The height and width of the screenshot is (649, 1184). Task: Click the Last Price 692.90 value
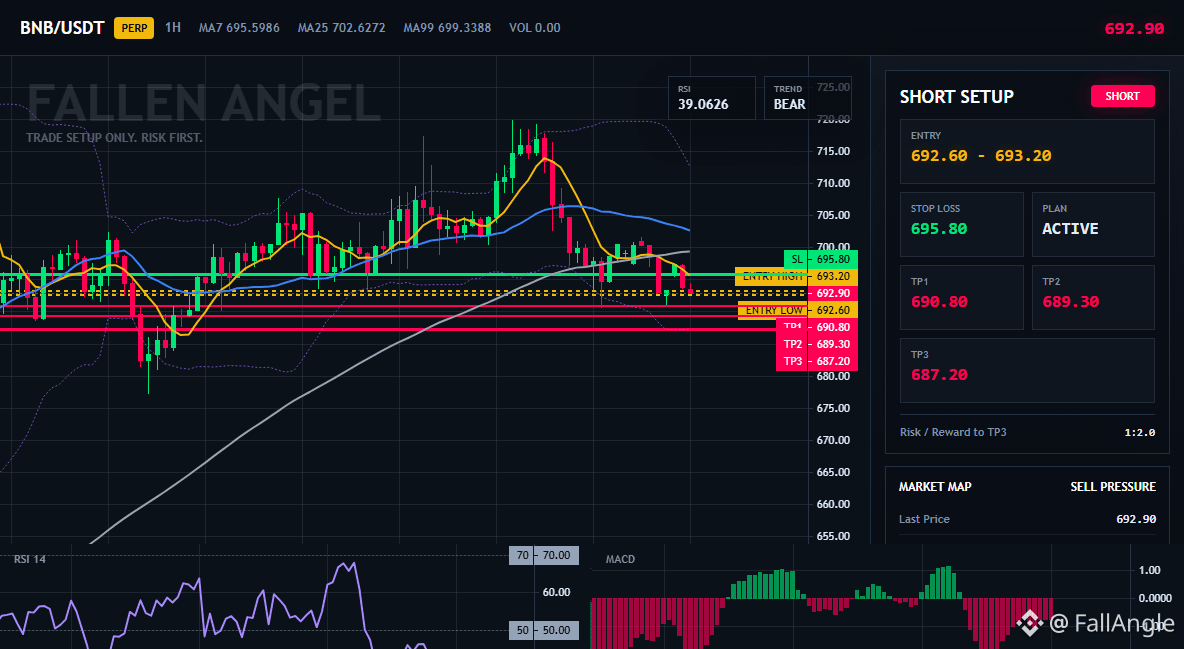click(1136, 519)
